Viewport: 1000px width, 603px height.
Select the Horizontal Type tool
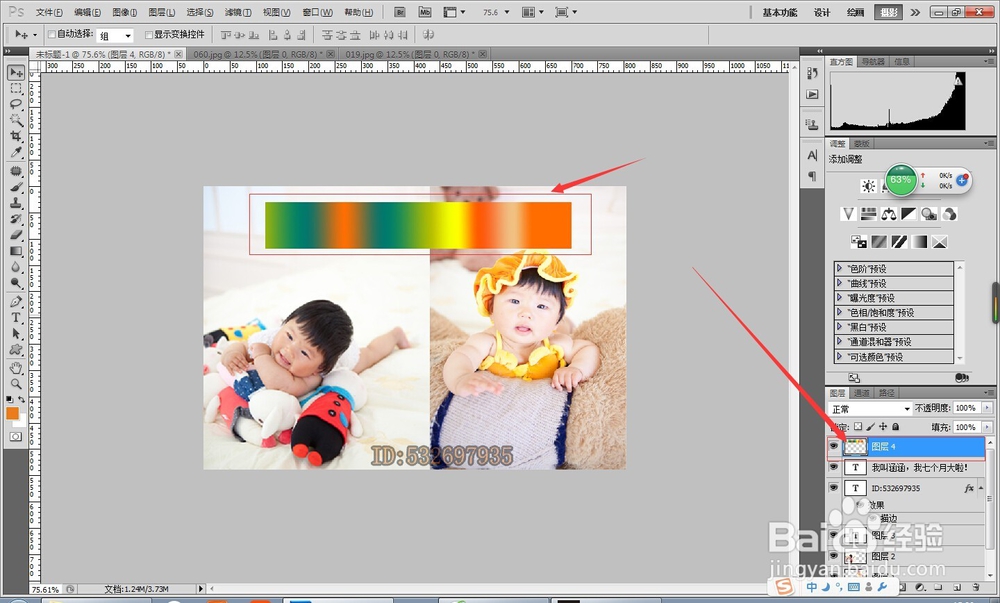(x=16, y=317)
